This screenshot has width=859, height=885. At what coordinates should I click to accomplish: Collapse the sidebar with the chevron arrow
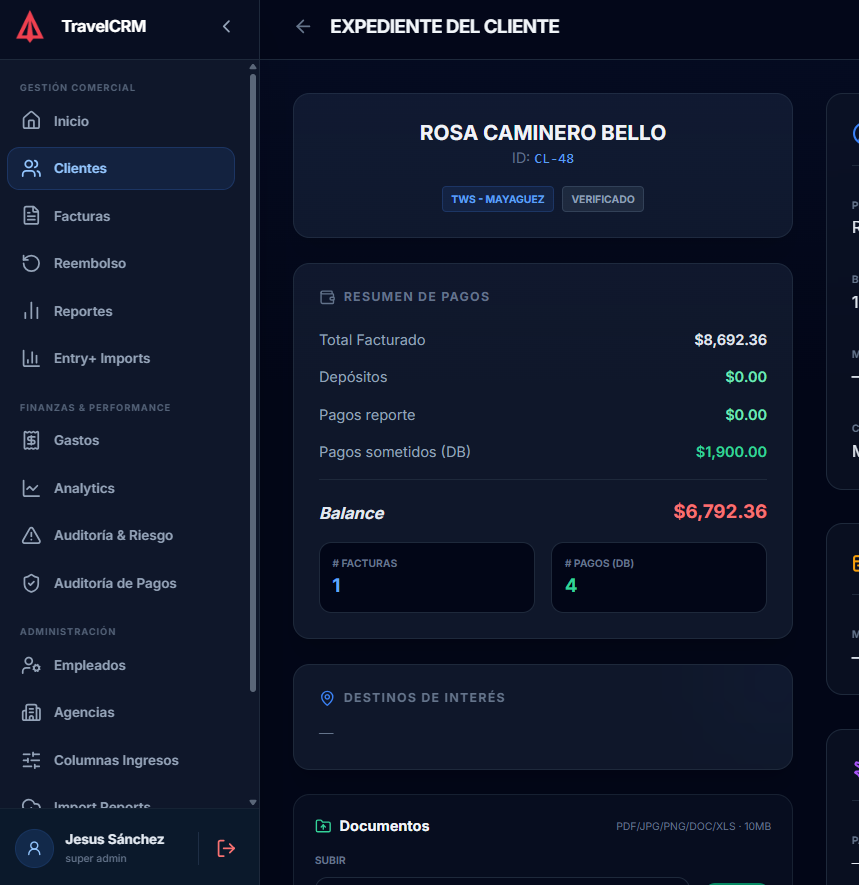(226, 27)
